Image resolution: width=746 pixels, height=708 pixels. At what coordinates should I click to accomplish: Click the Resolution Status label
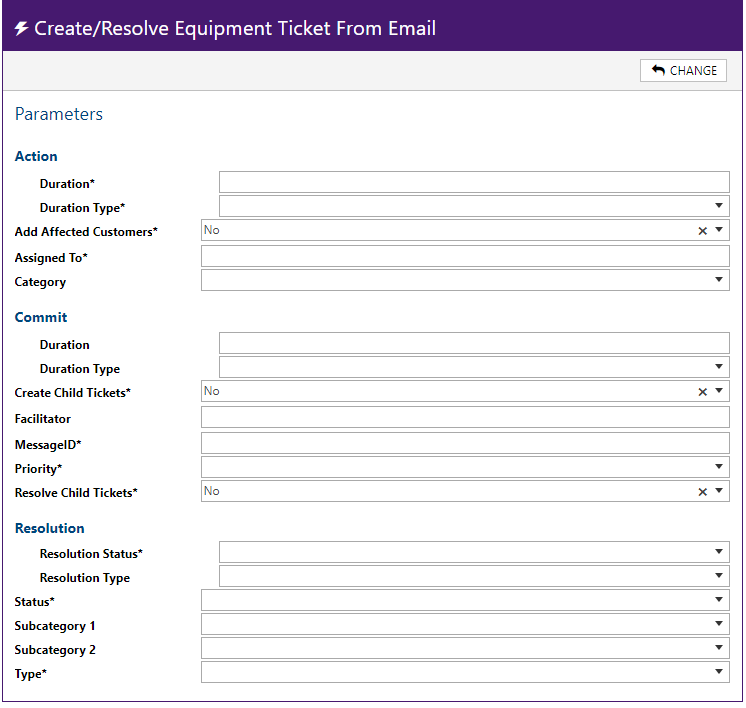coord(91,554)
